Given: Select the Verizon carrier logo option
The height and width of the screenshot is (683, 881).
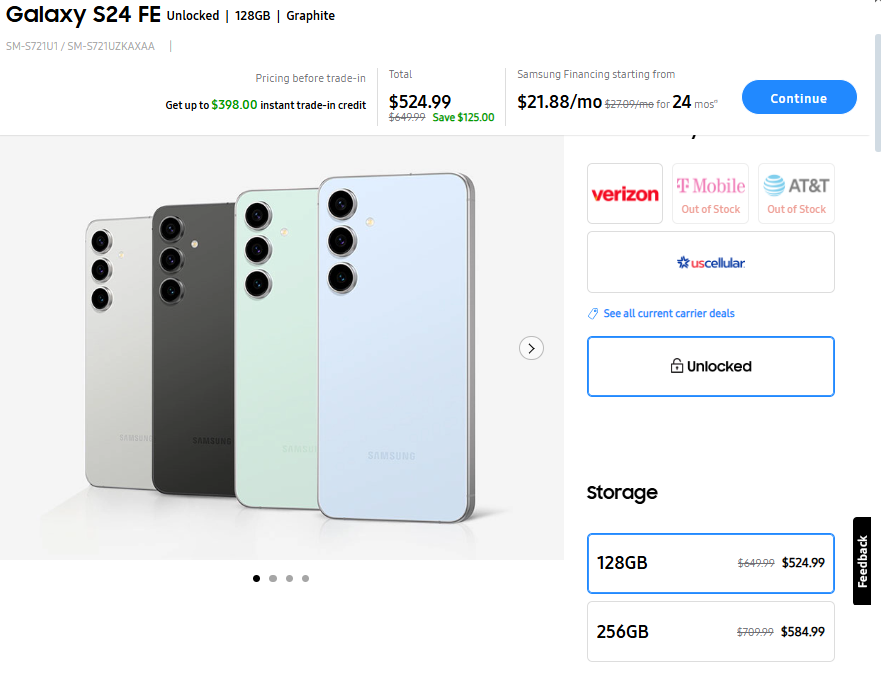Looking at the screenshot, I should pyautogui.click(x=625, y=194).
